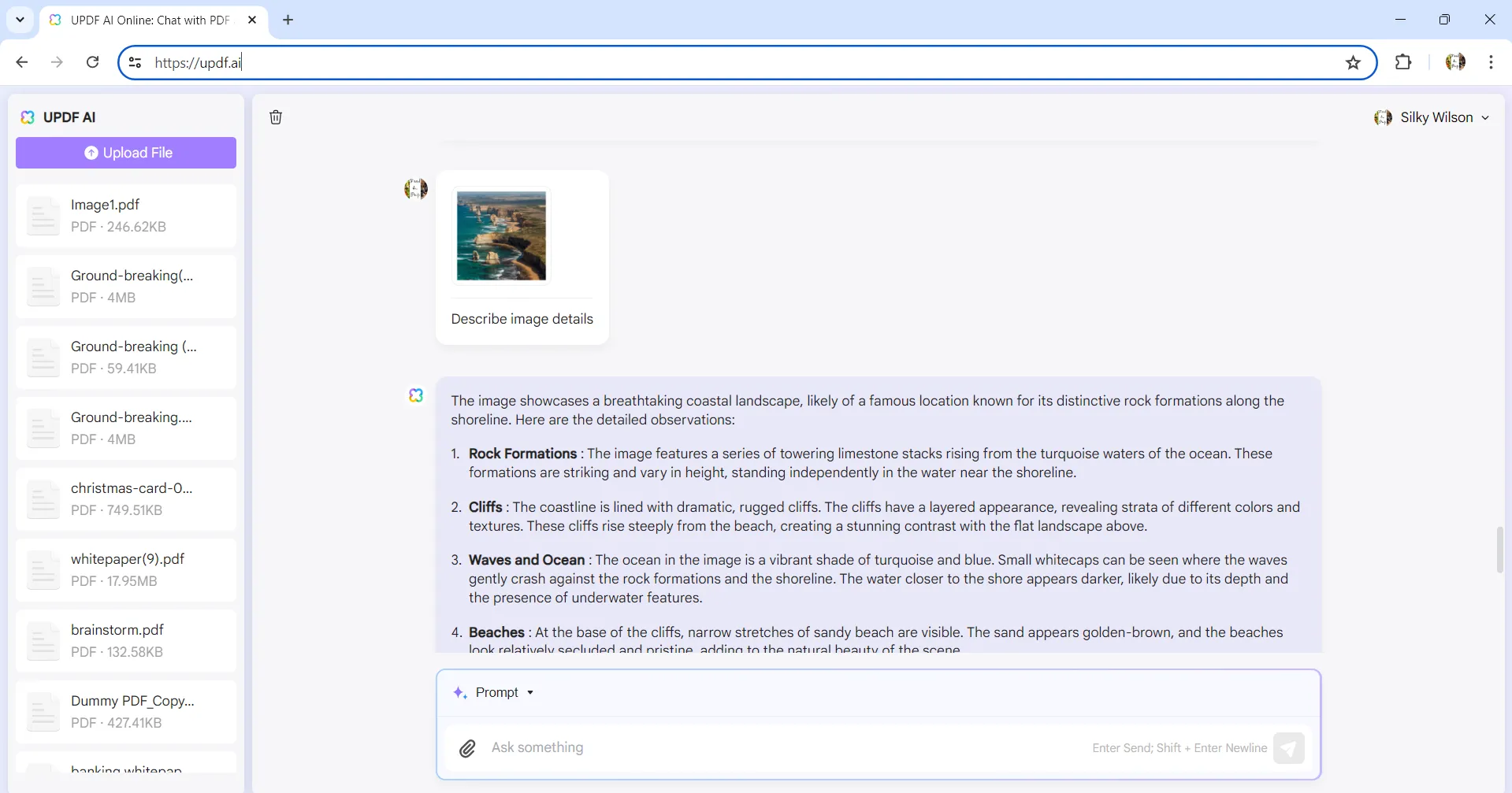Switch to the UPDF AI Online tab
Viewport: 1512px width, 793px height.
pos(150,20)
